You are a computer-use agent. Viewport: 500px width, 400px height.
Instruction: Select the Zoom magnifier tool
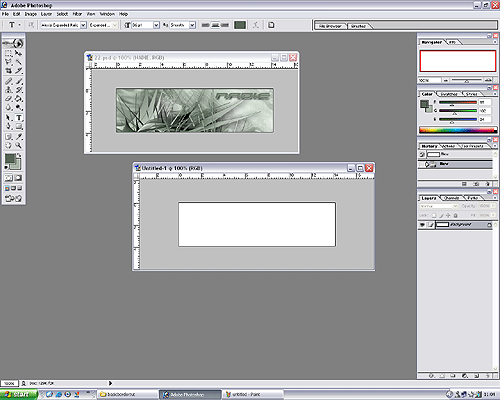pos(19,145)
